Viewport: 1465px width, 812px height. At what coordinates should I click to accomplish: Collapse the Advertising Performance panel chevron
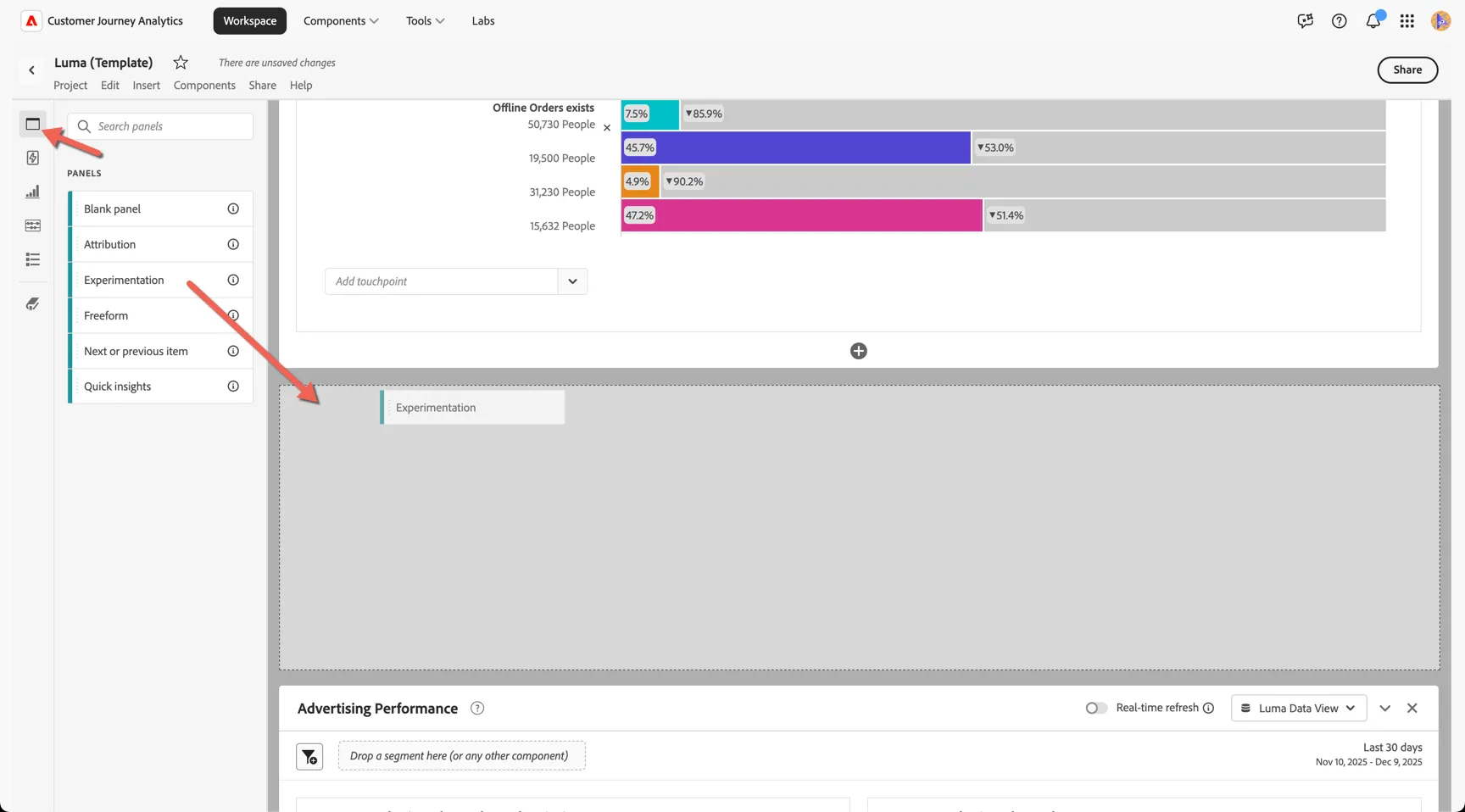pyautogui.click(x=1385, y=709)
